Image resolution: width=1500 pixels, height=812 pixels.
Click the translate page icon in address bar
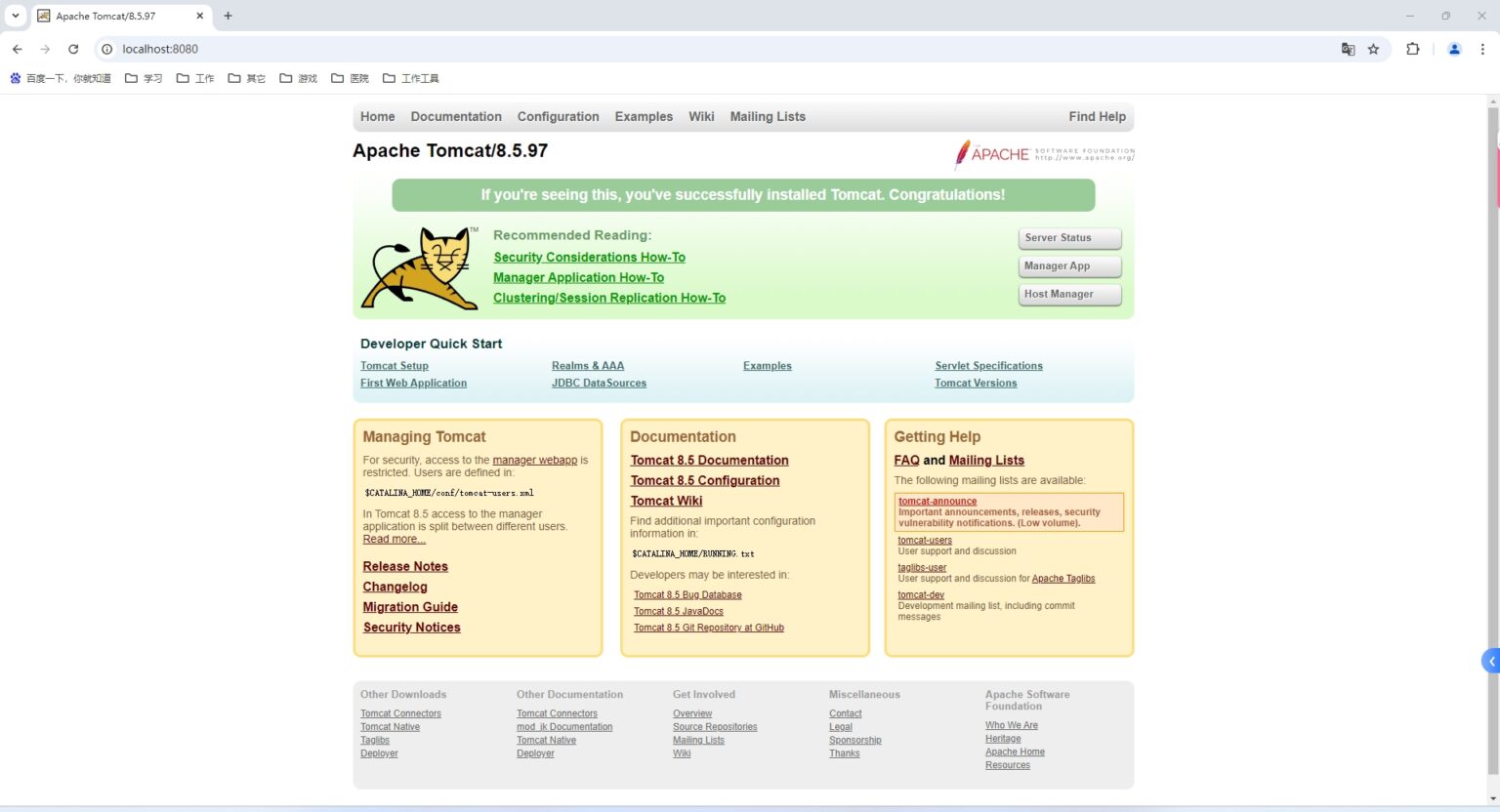1349,48
